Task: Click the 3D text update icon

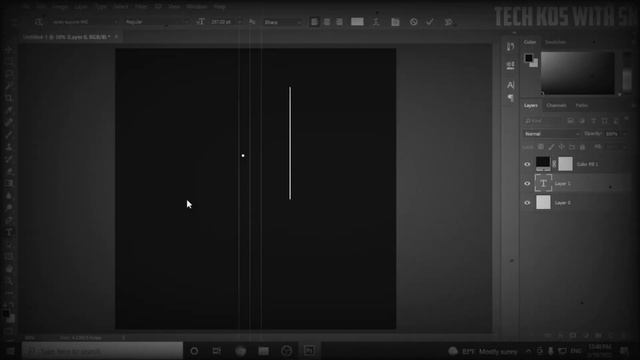Action: [x=449, y=22]
